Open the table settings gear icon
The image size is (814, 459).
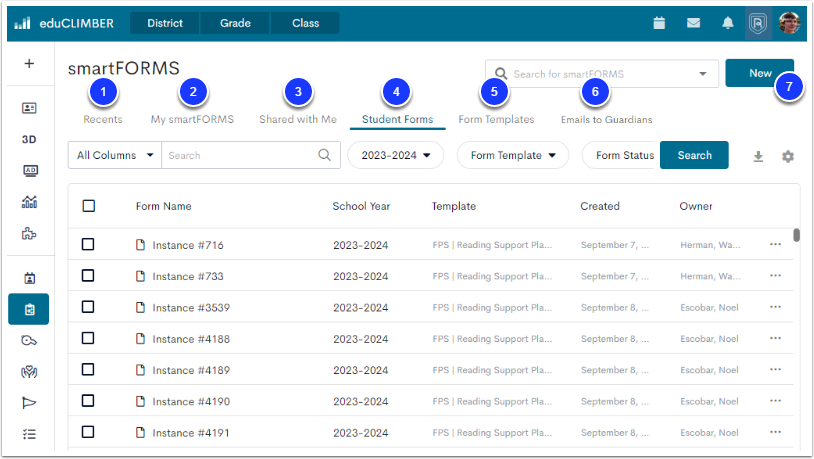click(x=788, y=156)
